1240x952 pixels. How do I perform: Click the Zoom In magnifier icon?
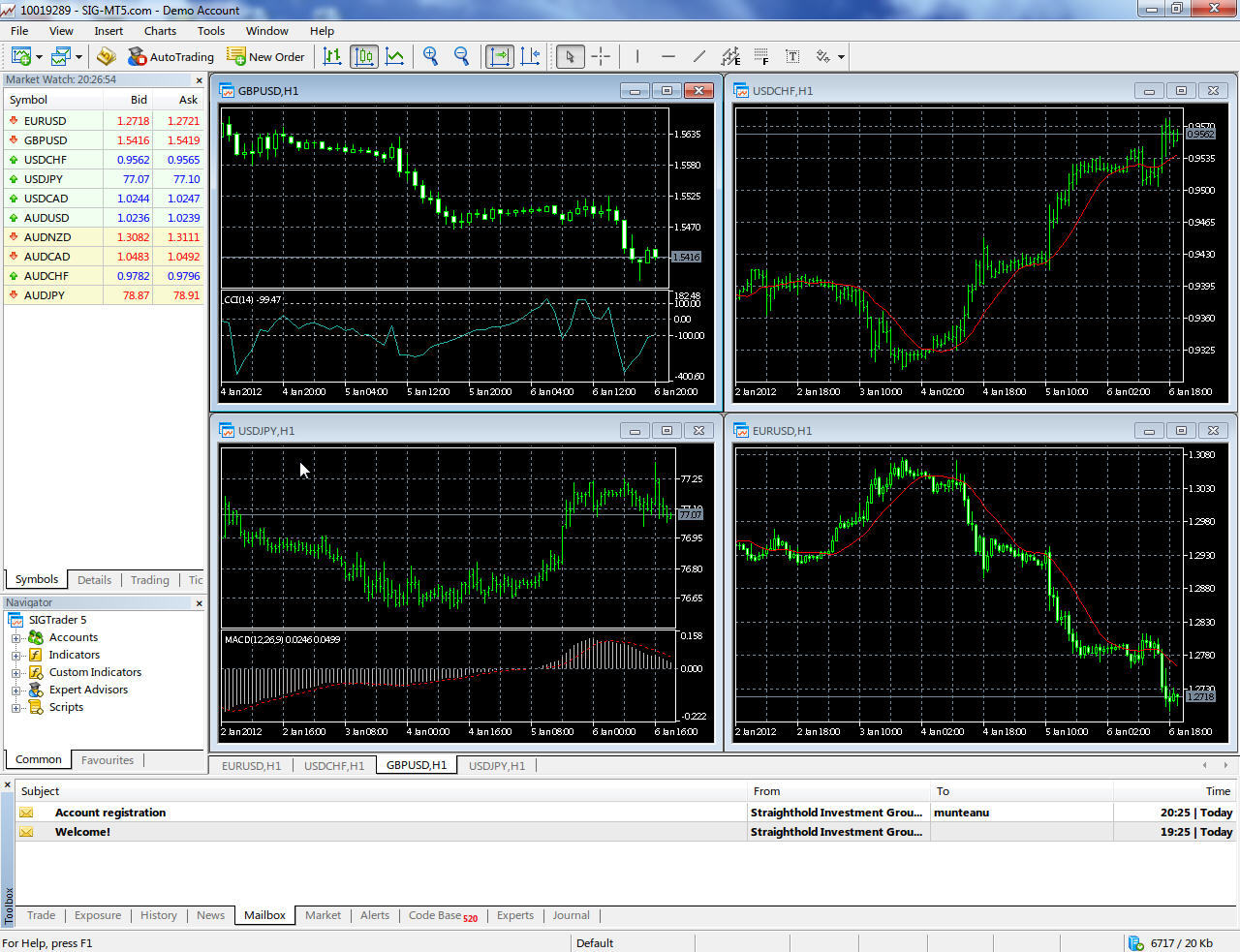pos(431,56)
